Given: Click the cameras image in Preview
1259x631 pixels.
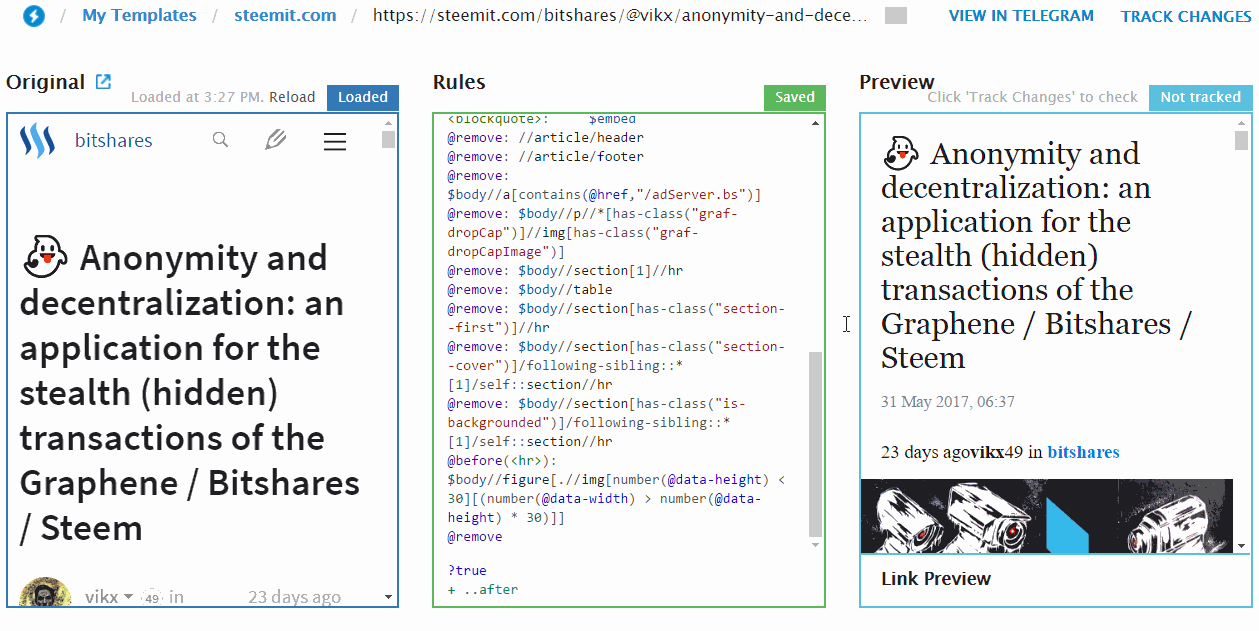Looking at the screenshot, I should point(1048,516).
